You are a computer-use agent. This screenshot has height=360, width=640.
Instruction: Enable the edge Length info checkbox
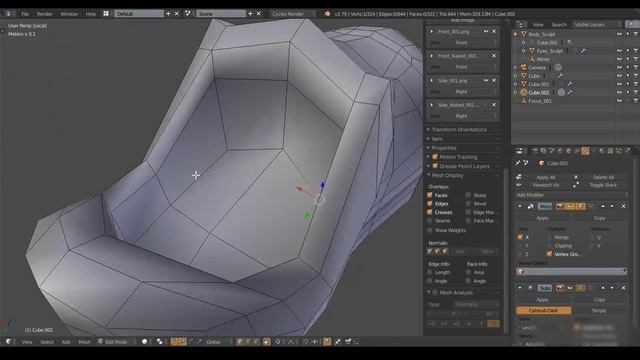point(430,272)
